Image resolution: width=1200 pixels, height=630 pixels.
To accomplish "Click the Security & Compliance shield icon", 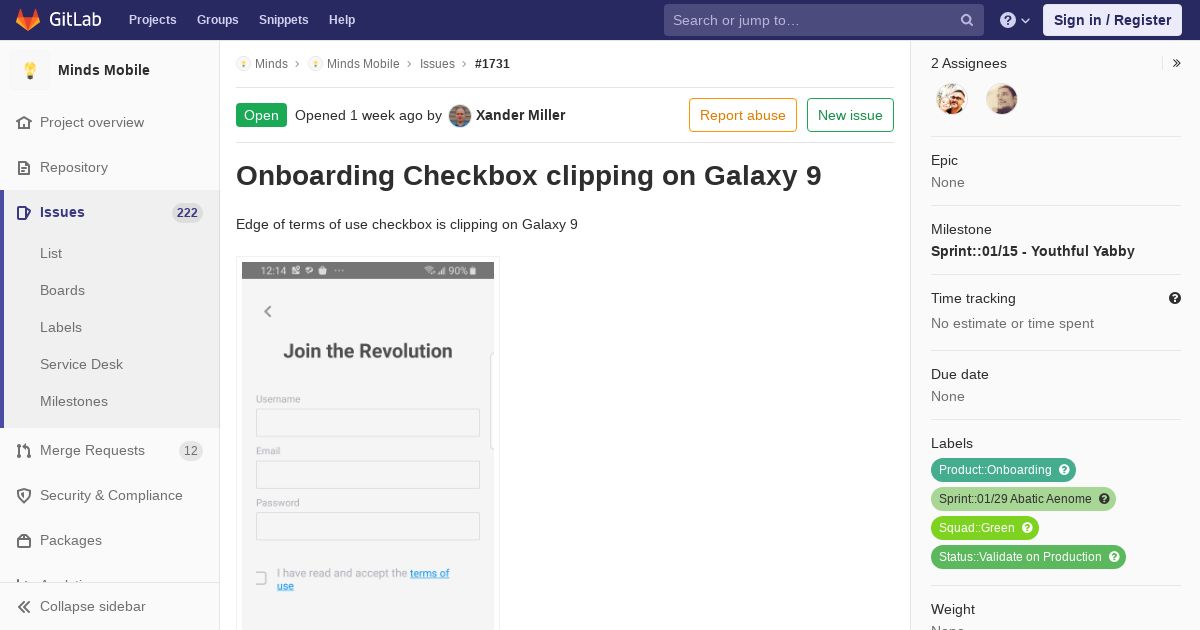I will (x=24, y=495).
